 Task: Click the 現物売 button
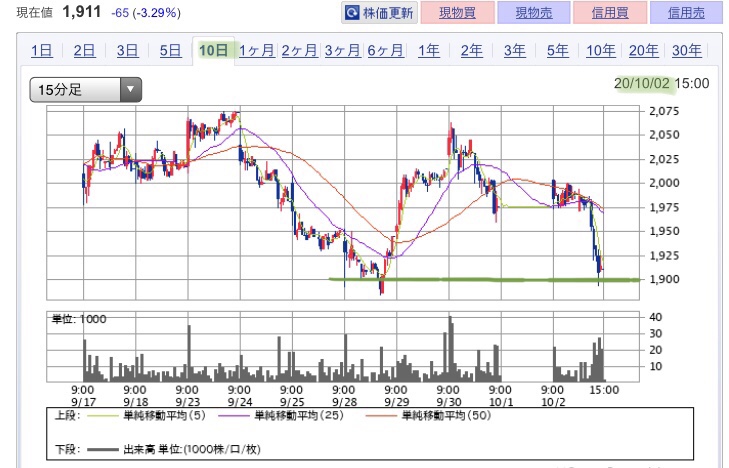coord(533,13)
